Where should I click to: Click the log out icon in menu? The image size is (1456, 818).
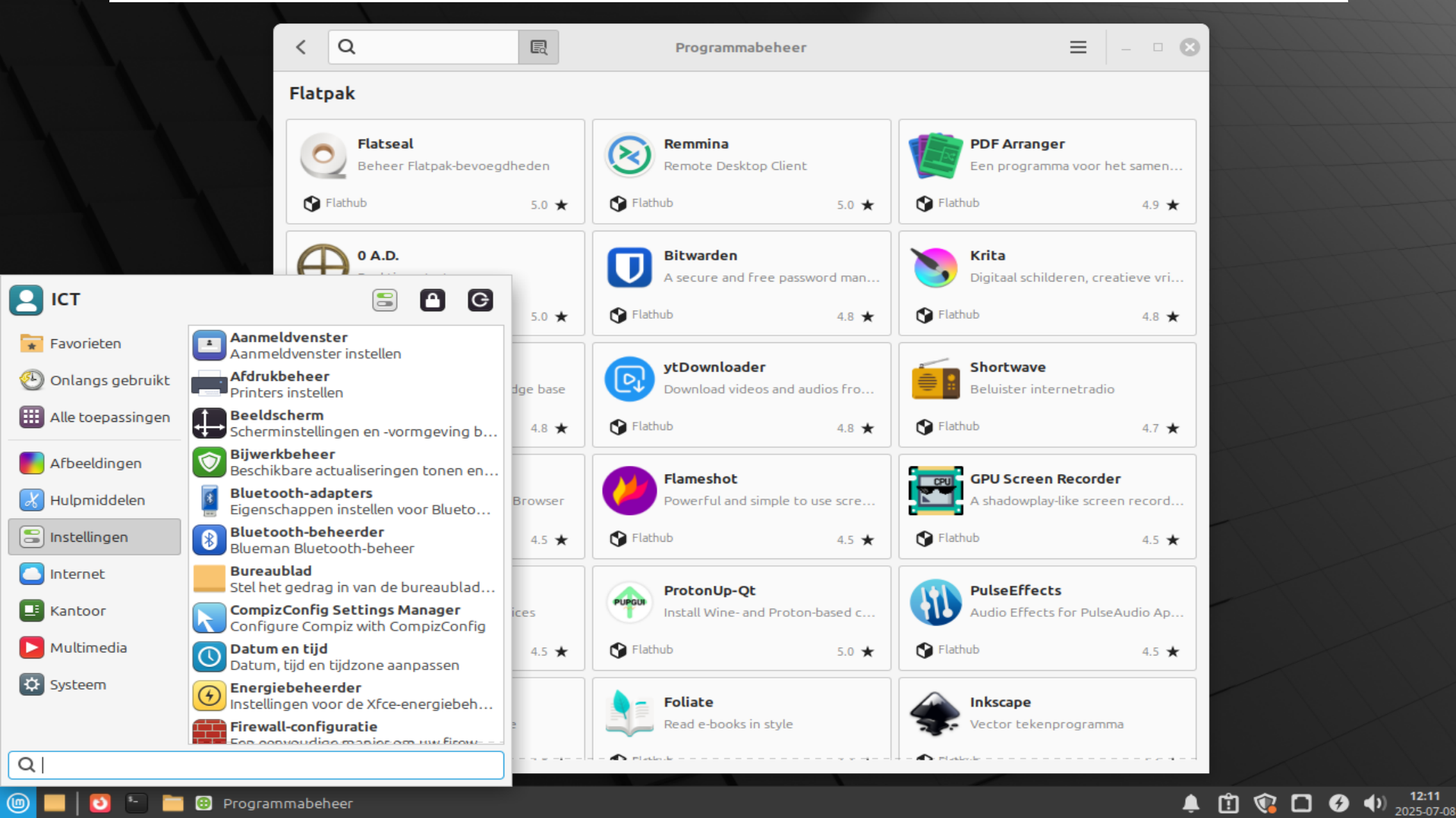click(x=480, y=300)
